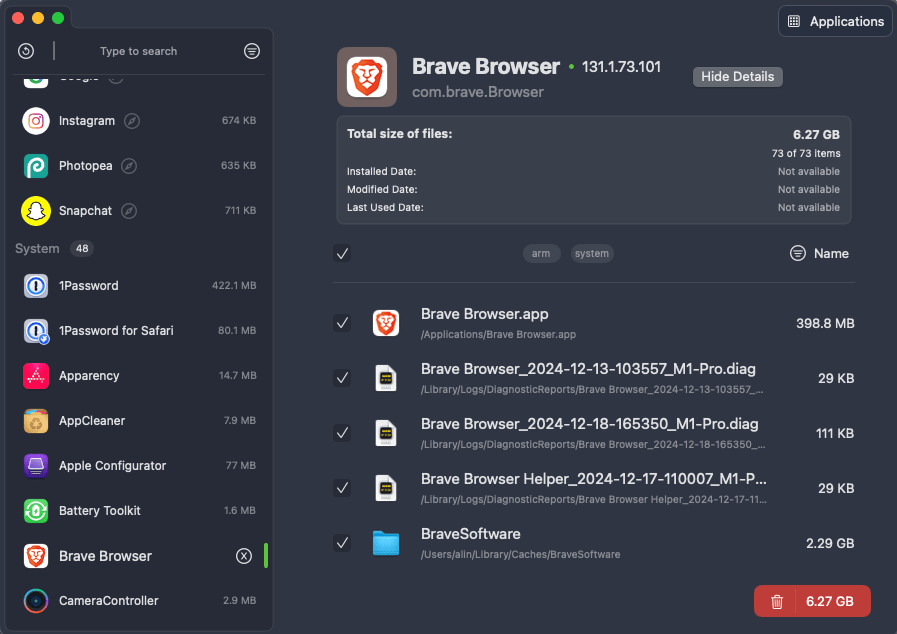Image resolution: width=897 pixels, height=634 pixels.
Task: Click the refresh/rescan icon in sidebar
Action: 26,51
